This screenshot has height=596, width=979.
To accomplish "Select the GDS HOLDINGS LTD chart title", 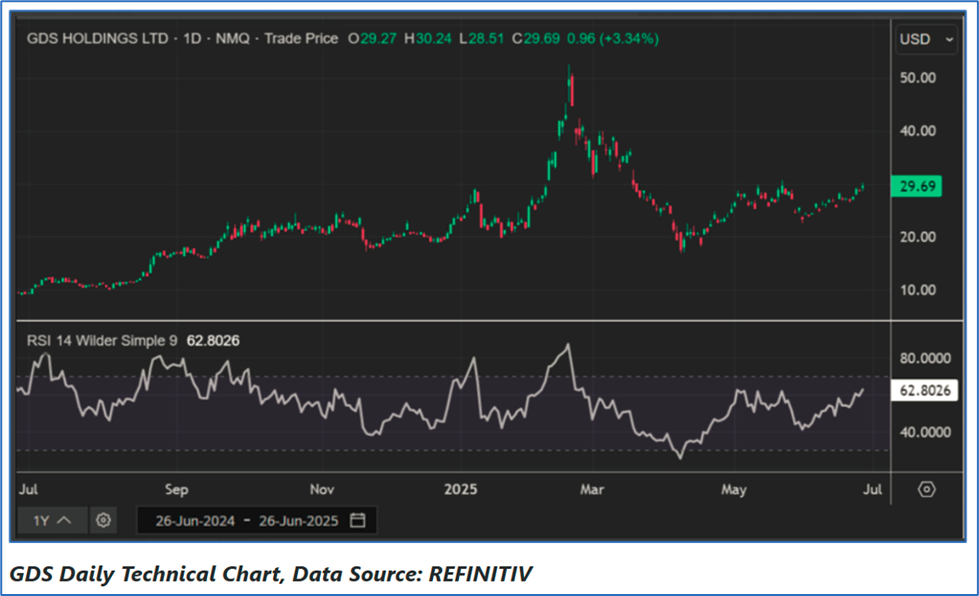I will (96, 39).
